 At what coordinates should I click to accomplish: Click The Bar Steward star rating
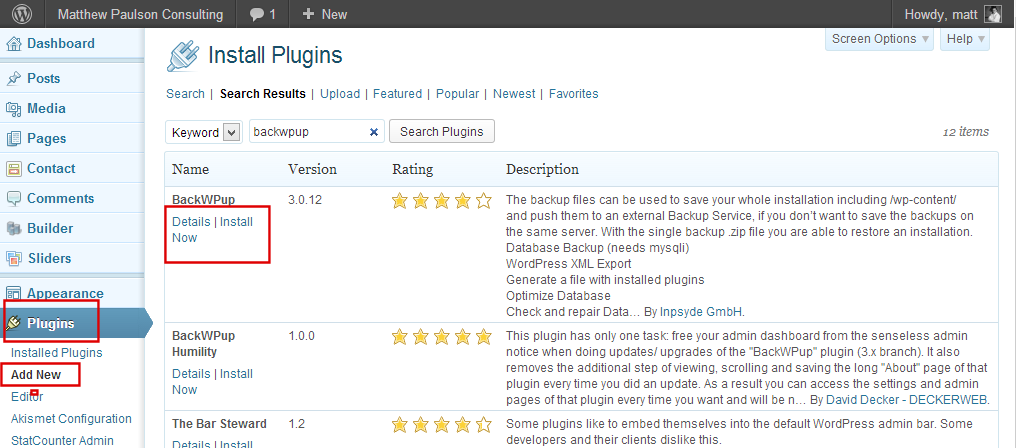[x=442, y=425]
